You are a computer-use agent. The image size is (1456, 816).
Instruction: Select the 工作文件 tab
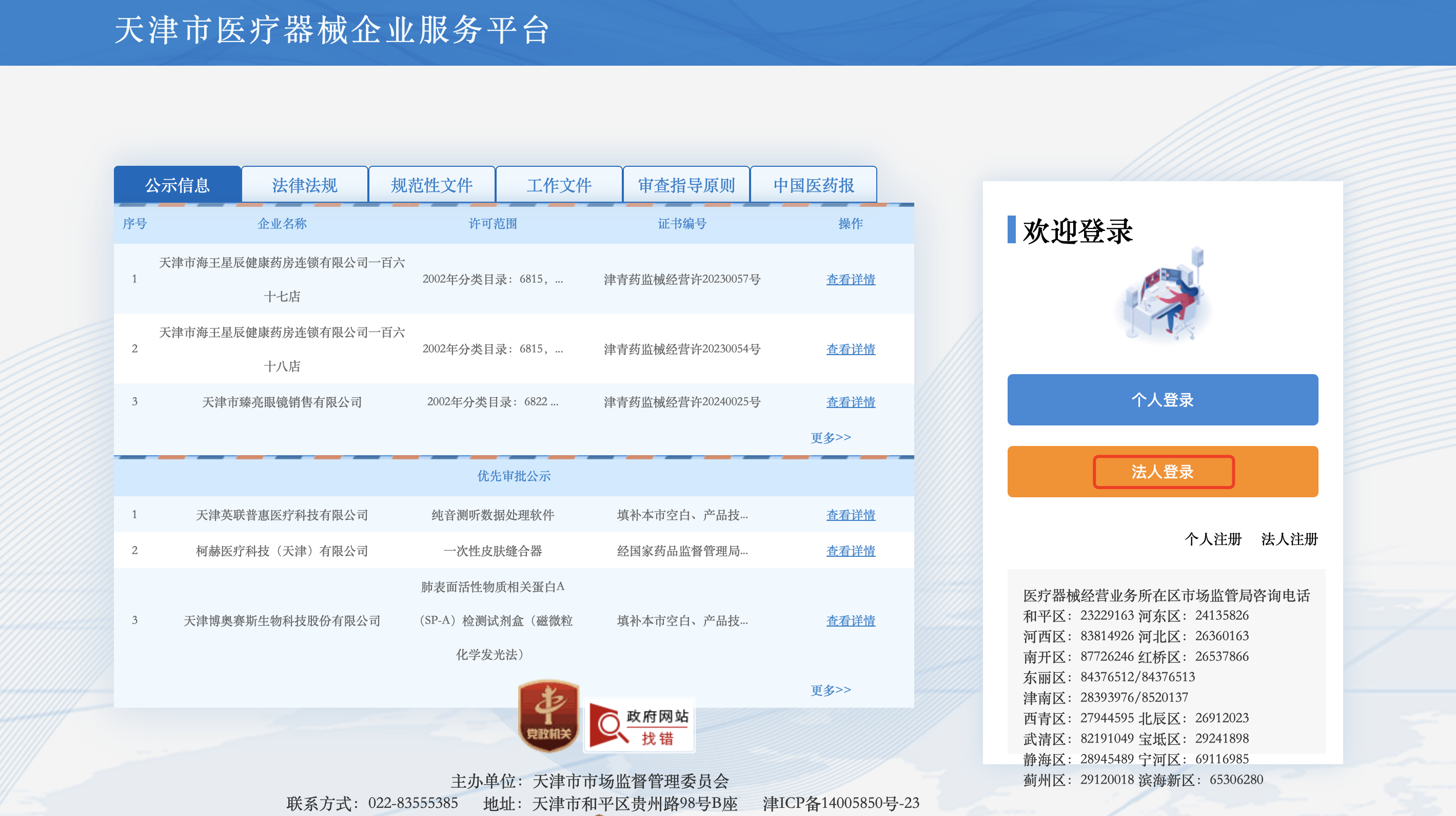[x=559, y=185]
